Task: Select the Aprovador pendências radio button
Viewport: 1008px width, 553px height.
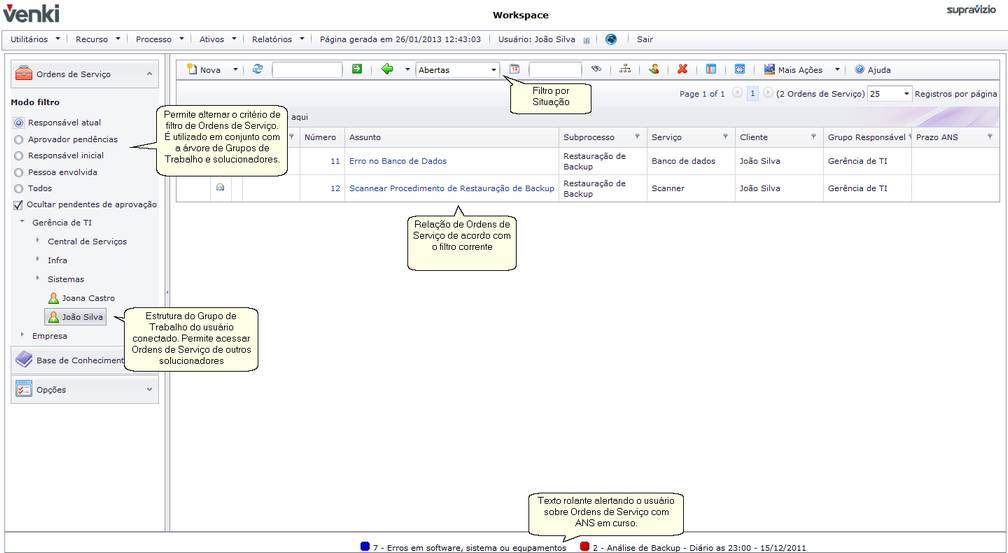Action: (x=19, y=139)
